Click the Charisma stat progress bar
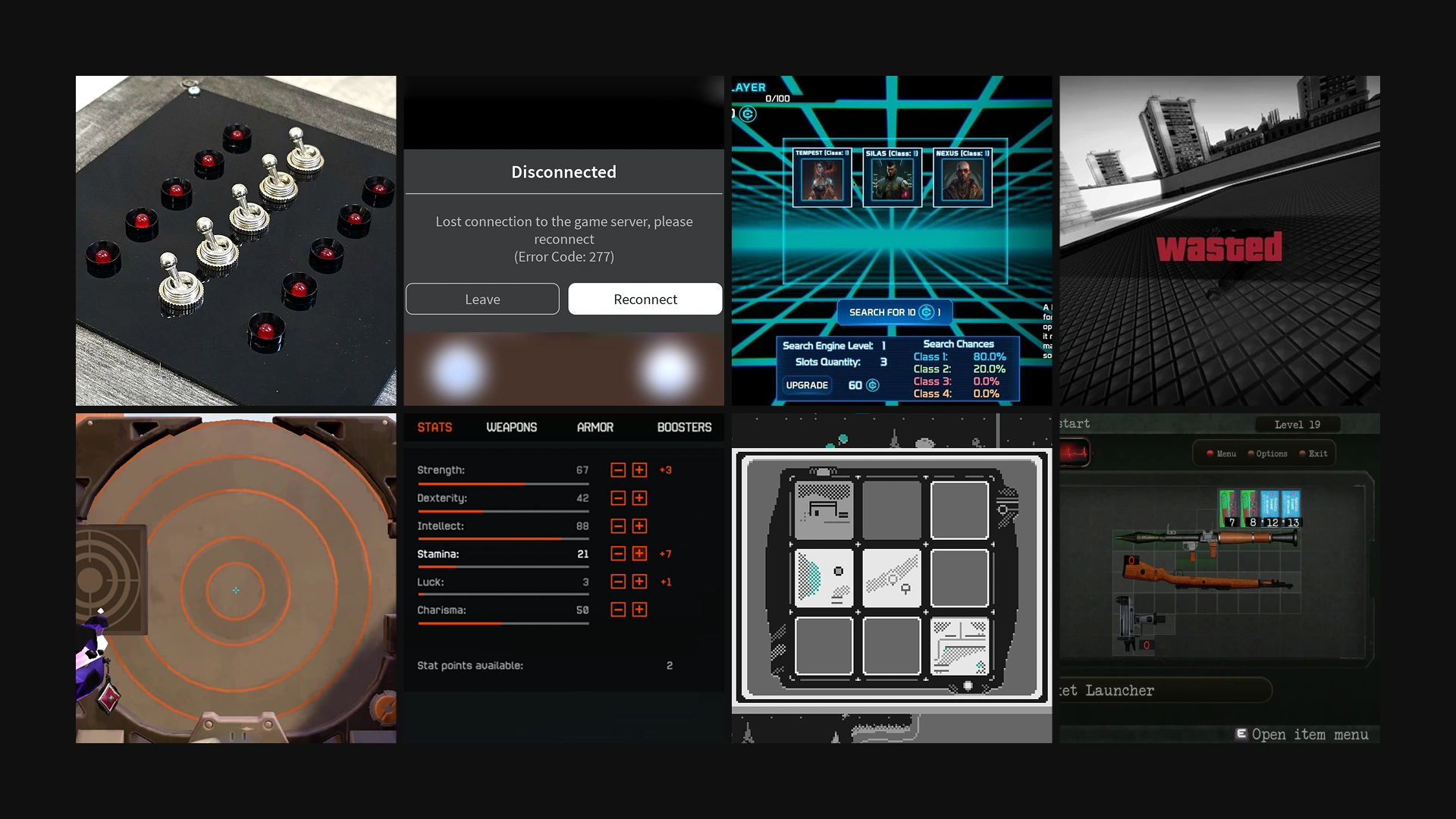Image resolution: width=1456 pixels, height=819 pixels. [x=503, y=622]
